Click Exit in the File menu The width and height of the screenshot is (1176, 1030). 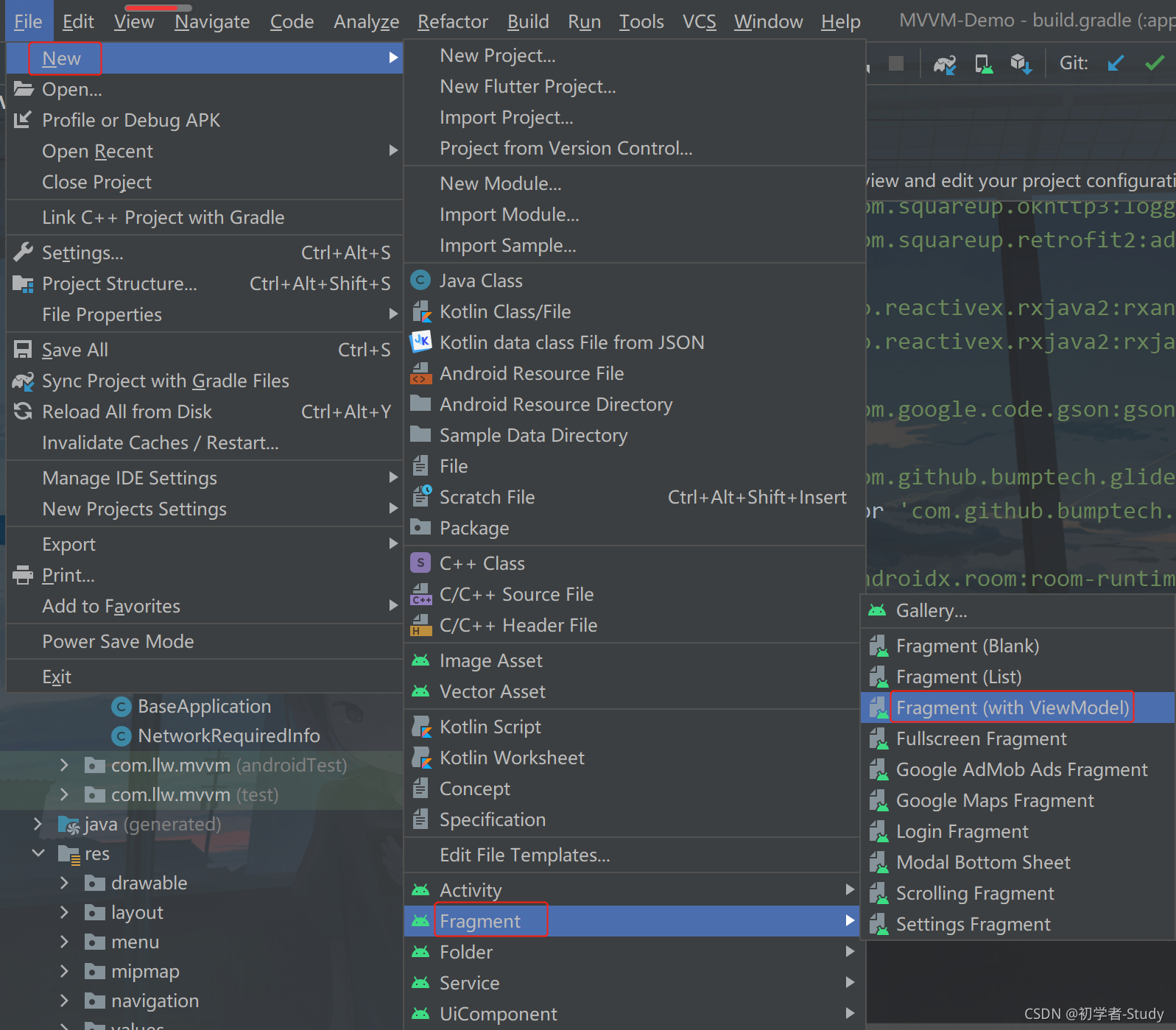point(205,677)
